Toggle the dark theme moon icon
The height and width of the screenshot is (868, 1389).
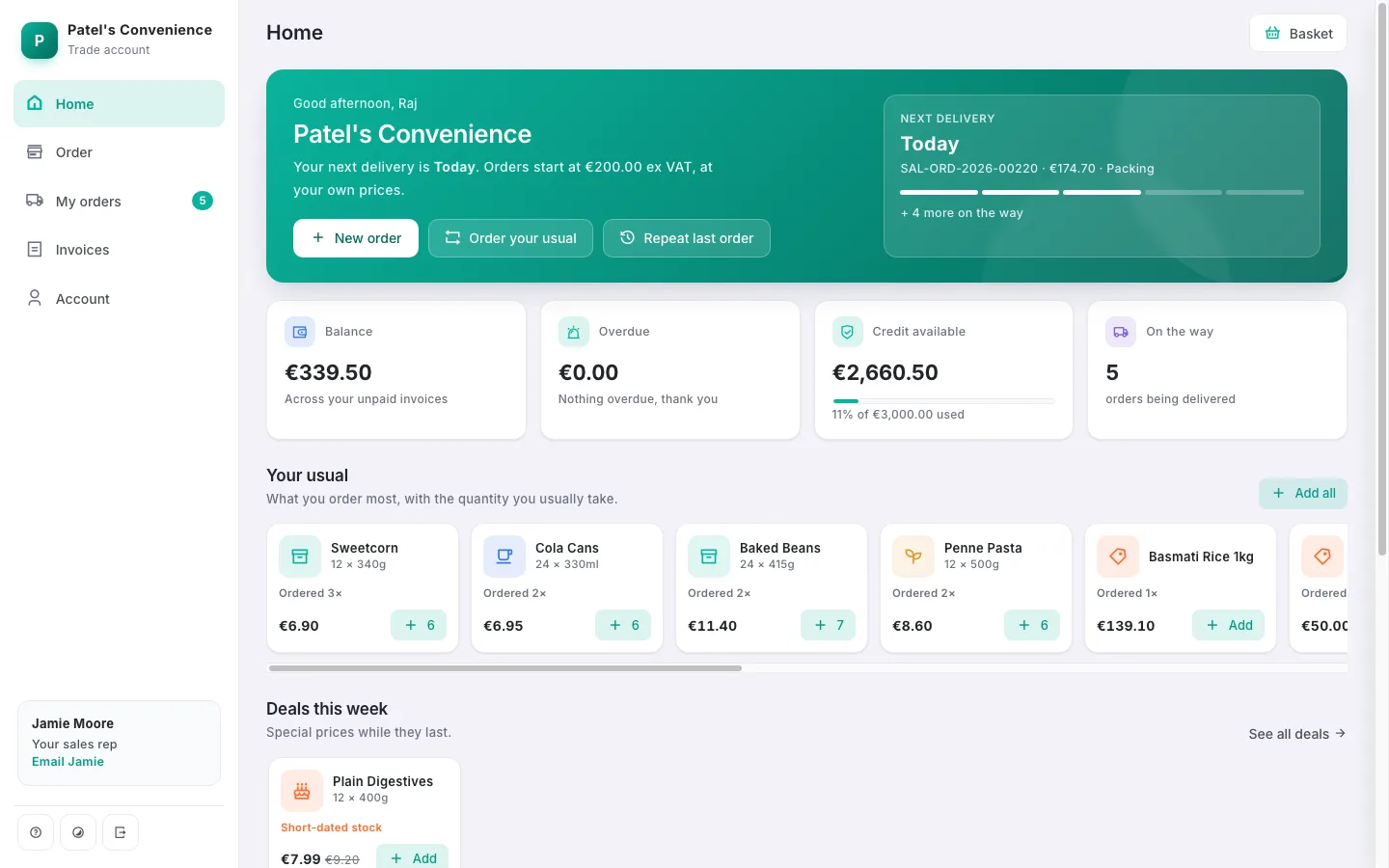point(78,832)
